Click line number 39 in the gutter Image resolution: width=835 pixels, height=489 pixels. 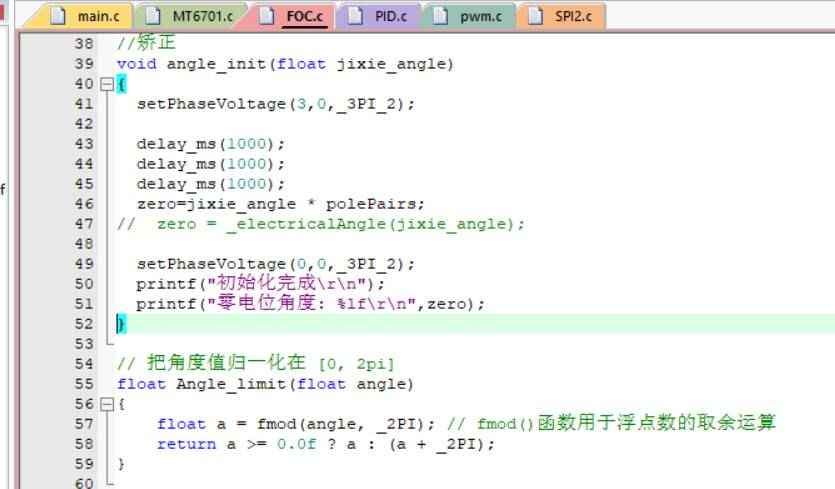(x=84, y=64)
